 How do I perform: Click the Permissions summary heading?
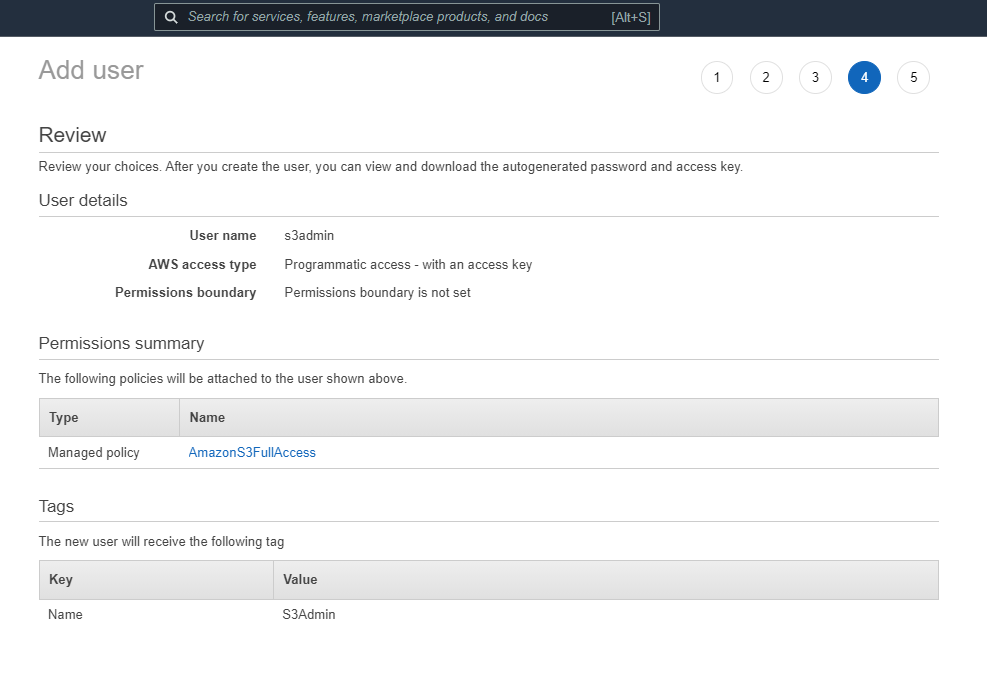coord(121,343)
